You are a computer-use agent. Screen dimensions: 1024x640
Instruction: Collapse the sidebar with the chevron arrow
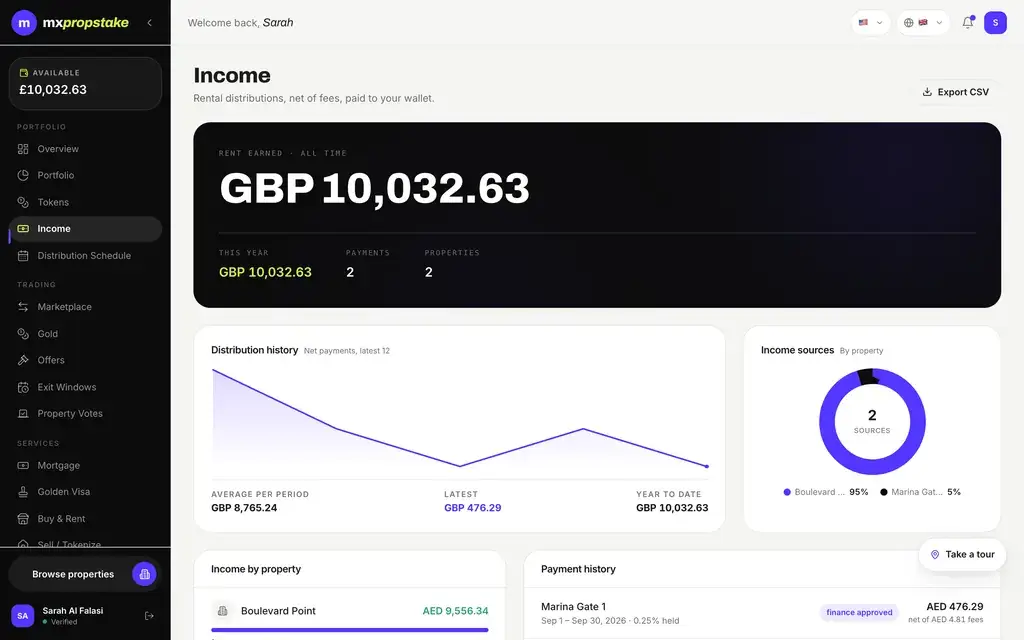point(150,23)
